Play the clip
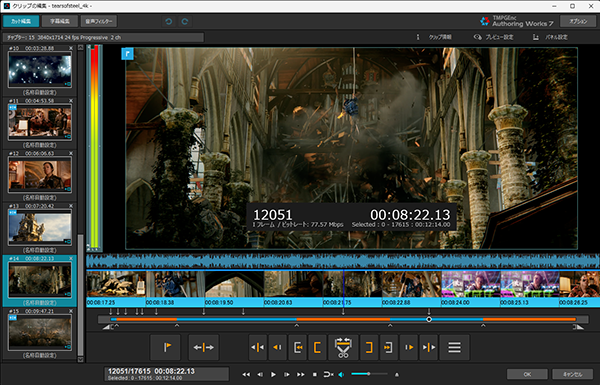 point(273,374)
